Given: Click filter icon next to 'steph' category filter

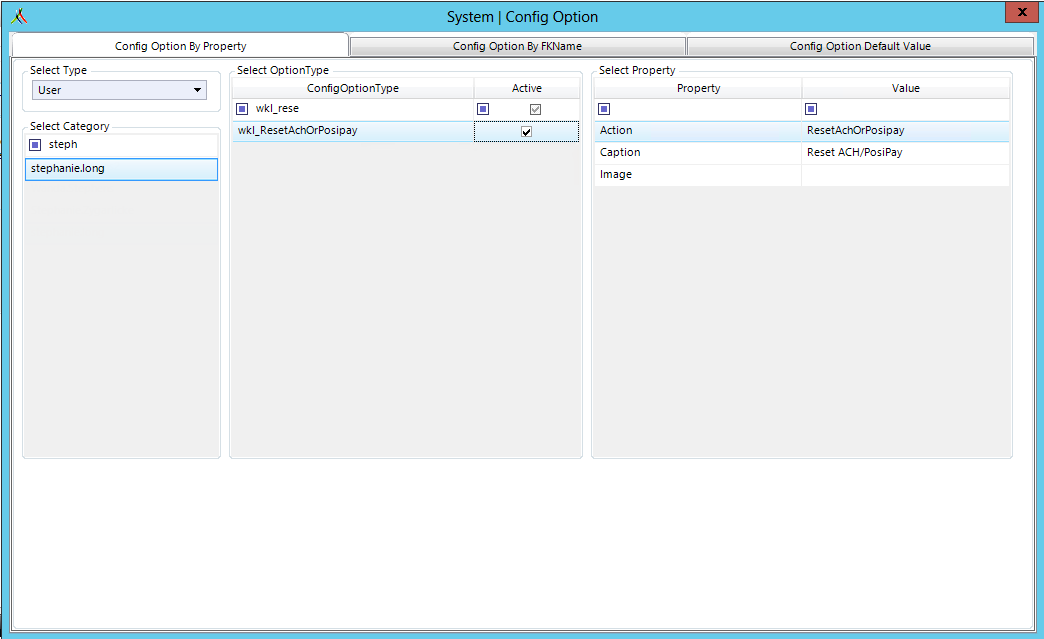Looking at the screenshot, I should tap(36, 145).
